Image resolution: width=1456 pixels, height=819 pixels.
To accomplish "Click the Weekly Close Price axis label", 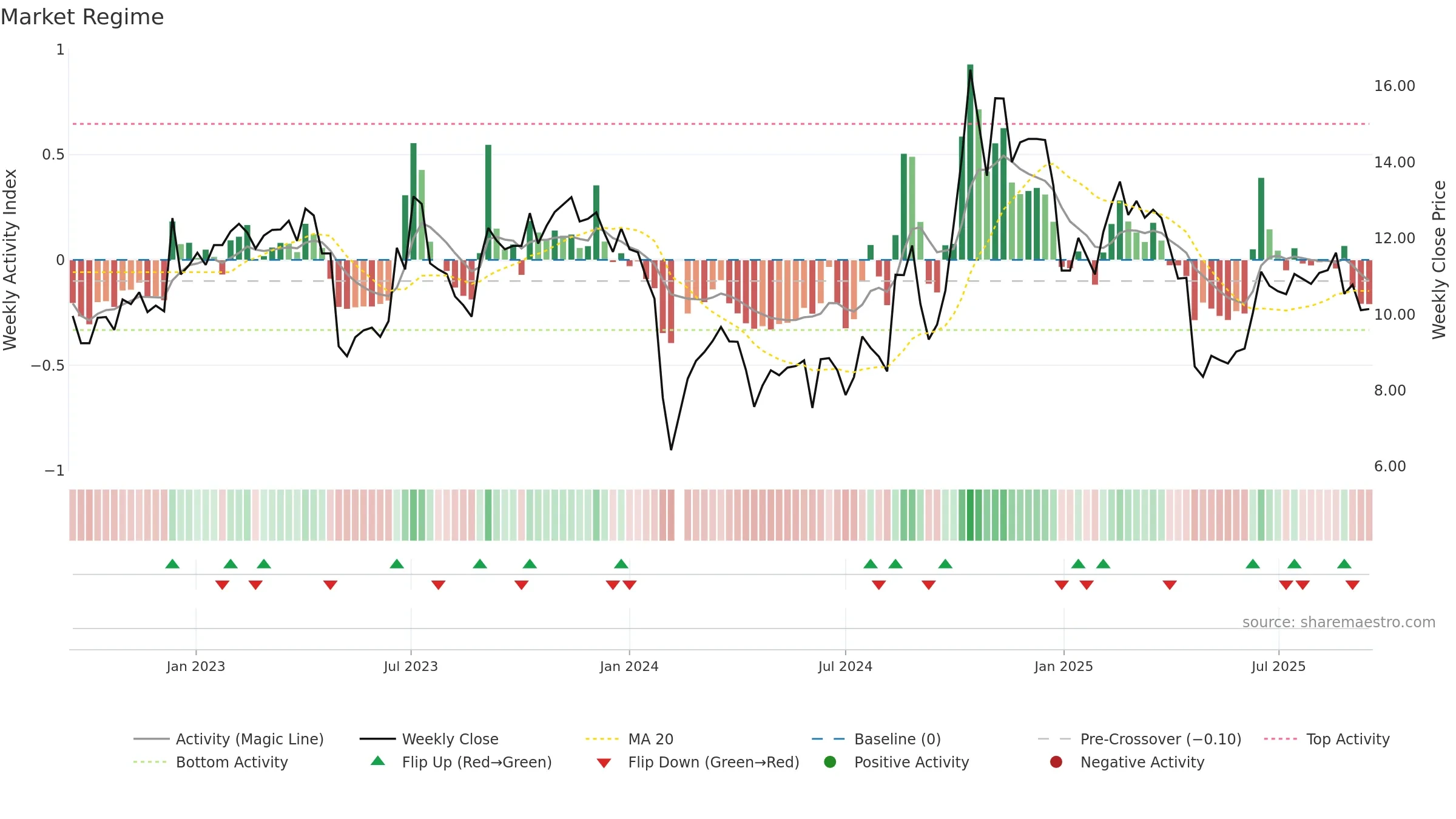I will (x=1439, y=260).
